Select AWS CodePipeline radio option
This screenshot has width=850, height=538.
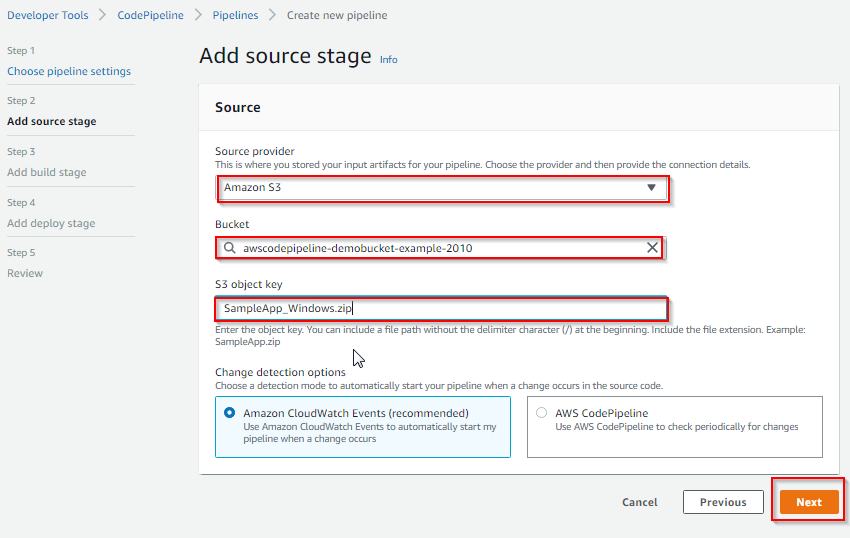[541, 413]
